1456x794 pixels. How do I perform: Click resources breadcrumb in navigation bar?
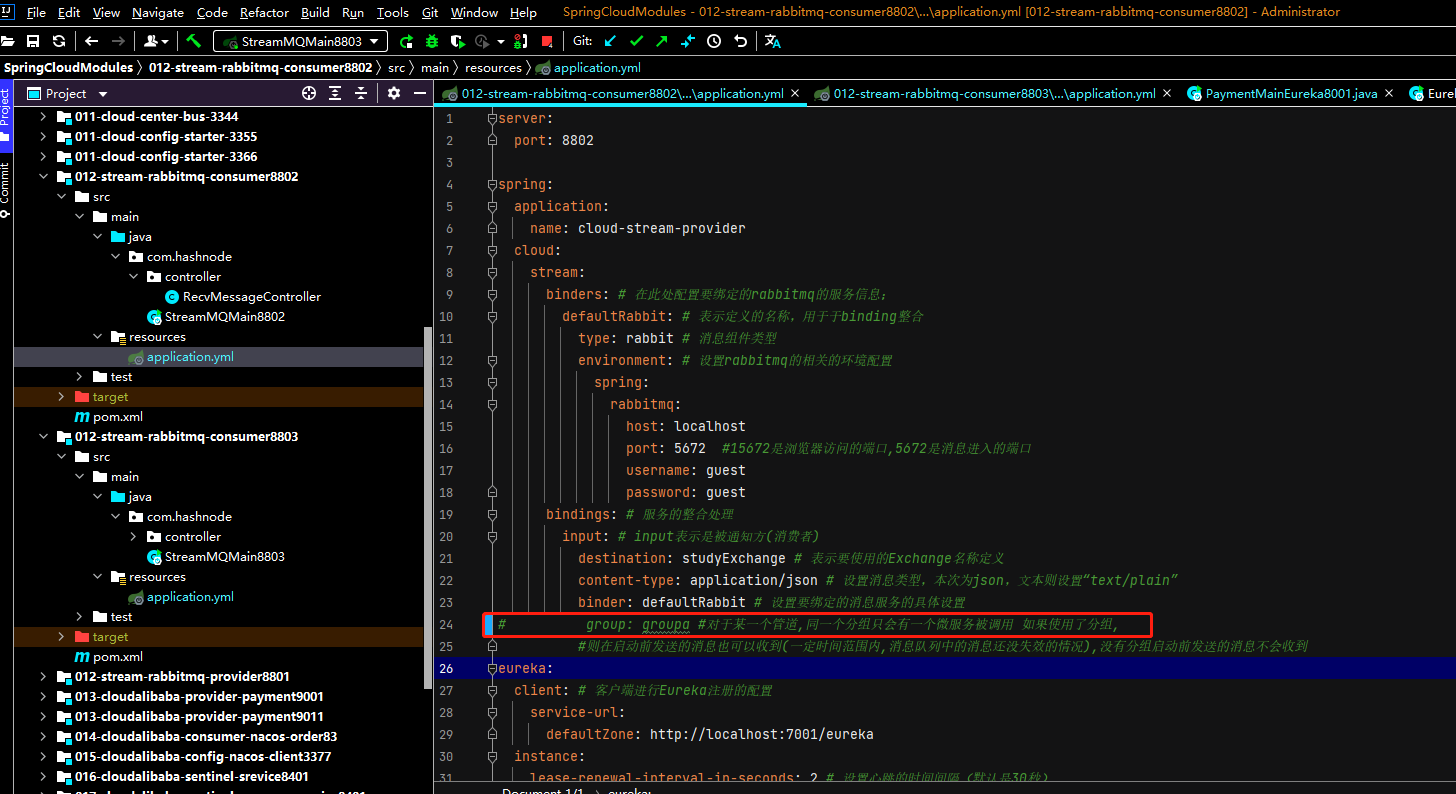[493, 67]
